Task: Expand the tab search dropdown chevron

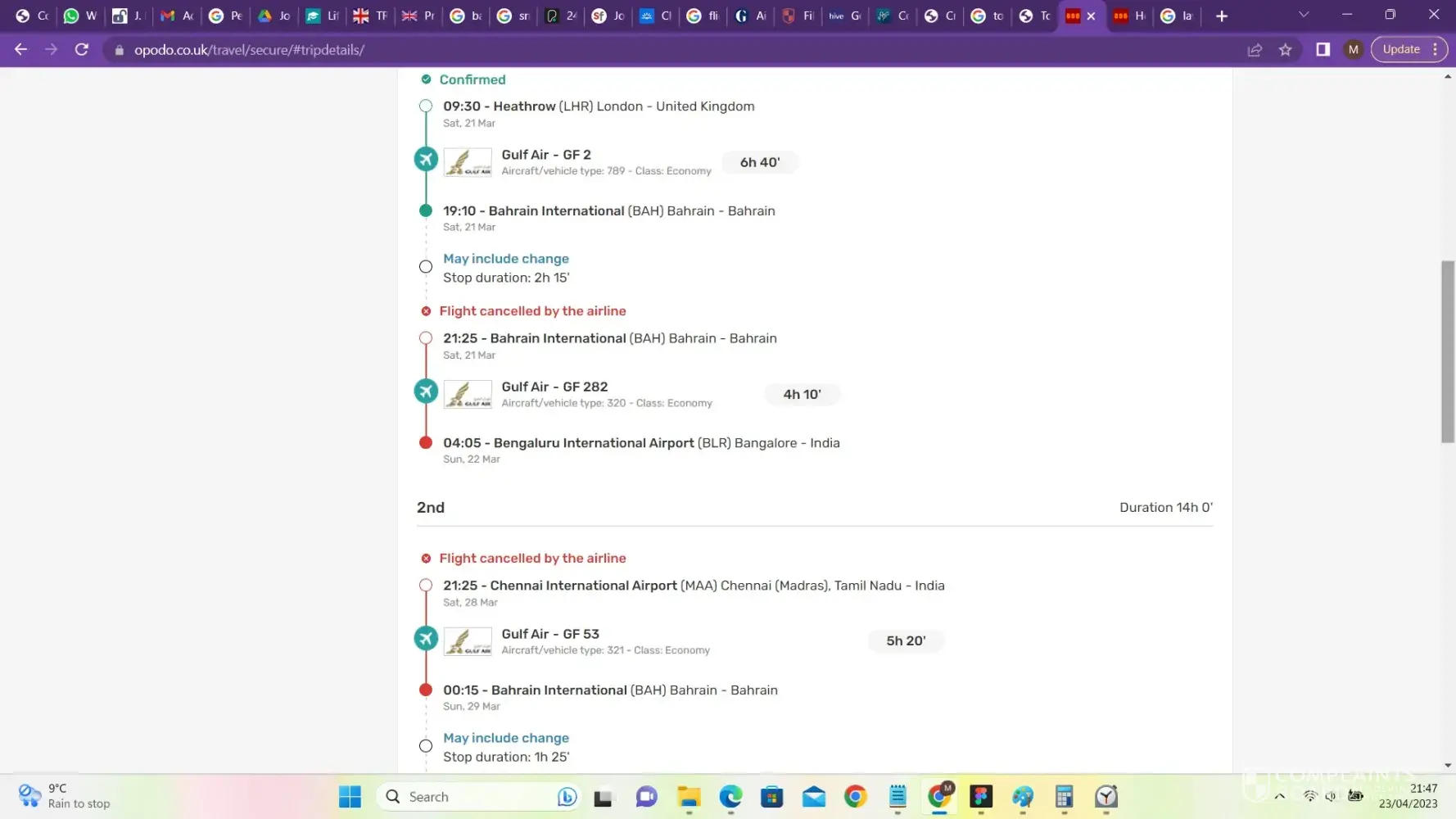Action: point(1304,15)
